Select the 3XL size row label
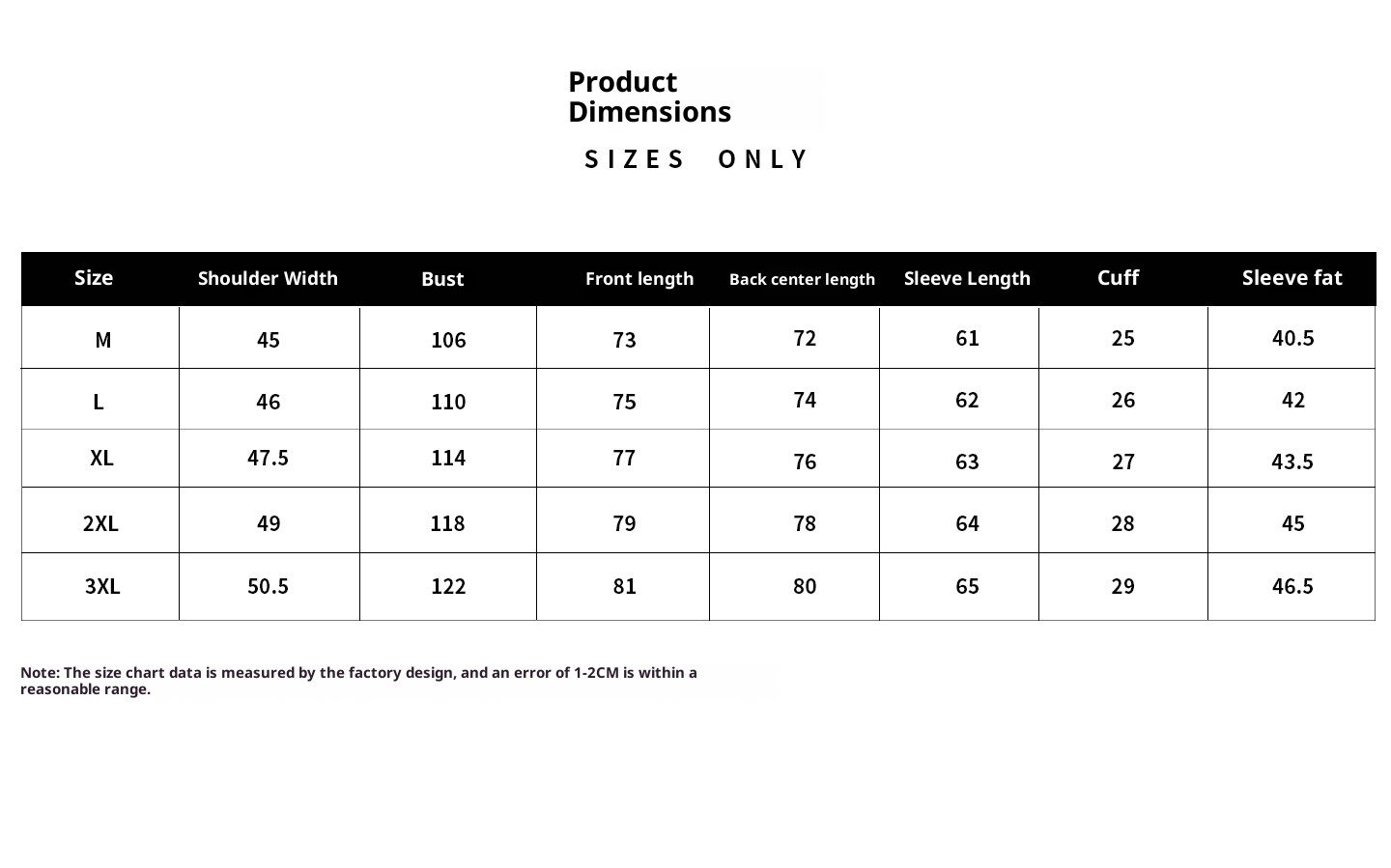This screenshot has width=1391, height=868. [x=102, y=586]
